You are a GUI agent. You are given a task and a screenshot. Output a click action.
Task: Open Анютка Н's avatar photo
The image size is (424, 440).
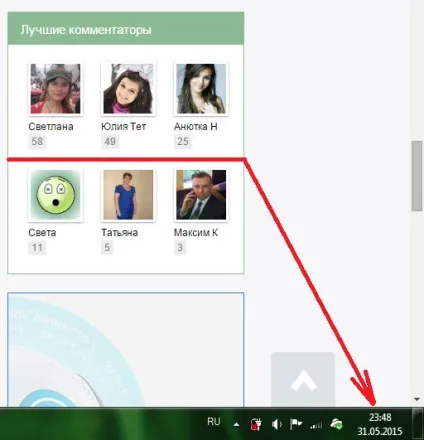click(201, 89)
